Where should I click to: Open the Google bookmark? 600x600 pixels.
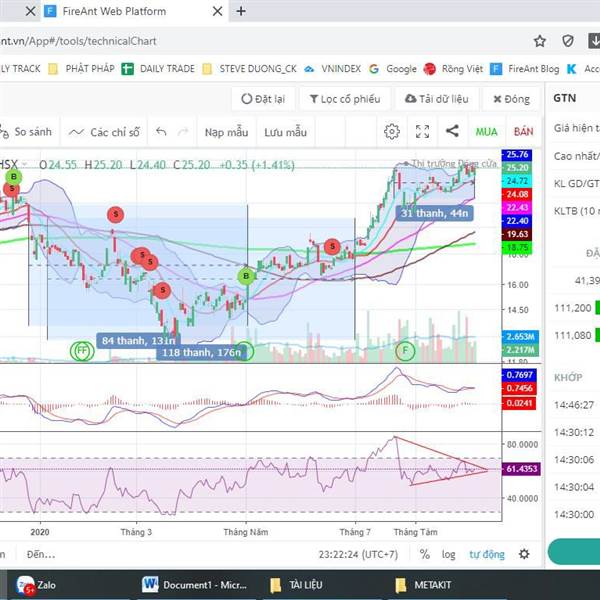(x=393, y=69)
